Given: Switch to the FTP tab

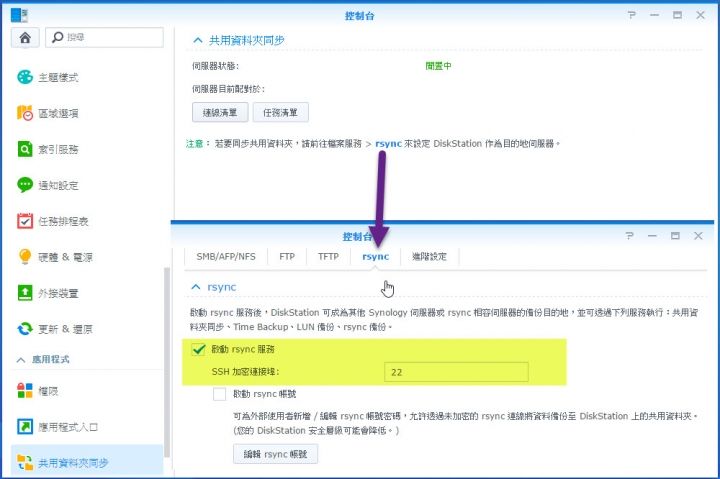Looking at the screenshot, I should (x=287, y=257).
